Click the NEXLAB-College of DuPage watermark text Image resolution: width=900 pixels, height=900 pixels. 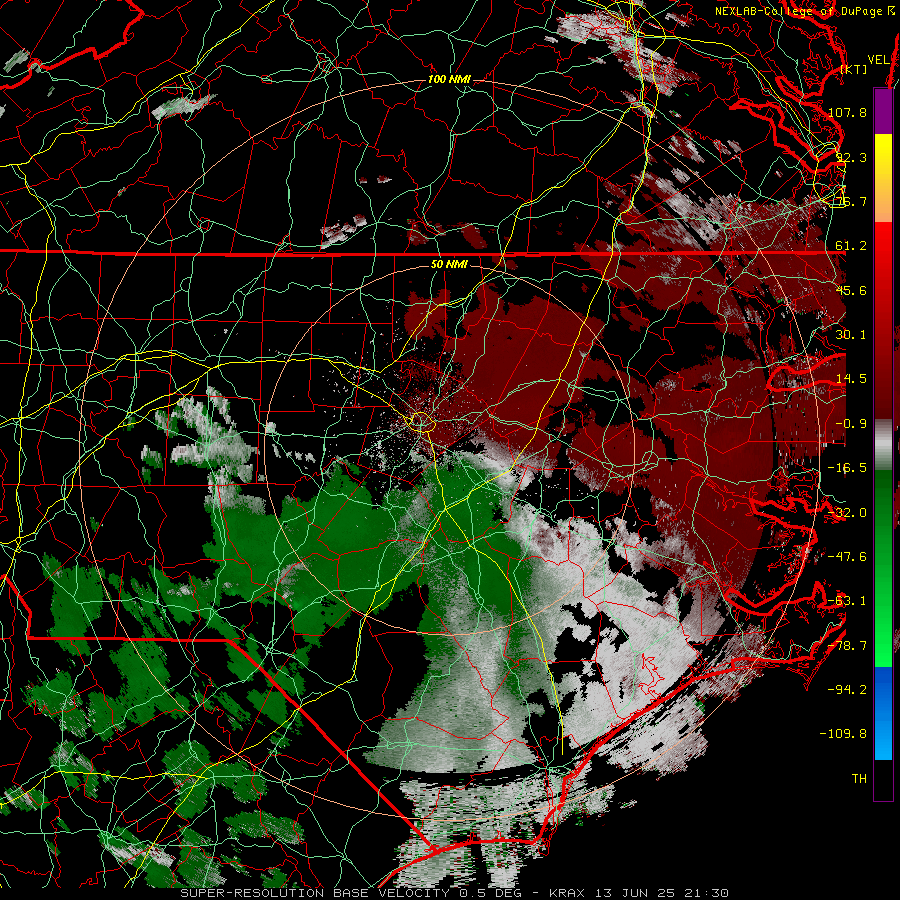[805, 11]
